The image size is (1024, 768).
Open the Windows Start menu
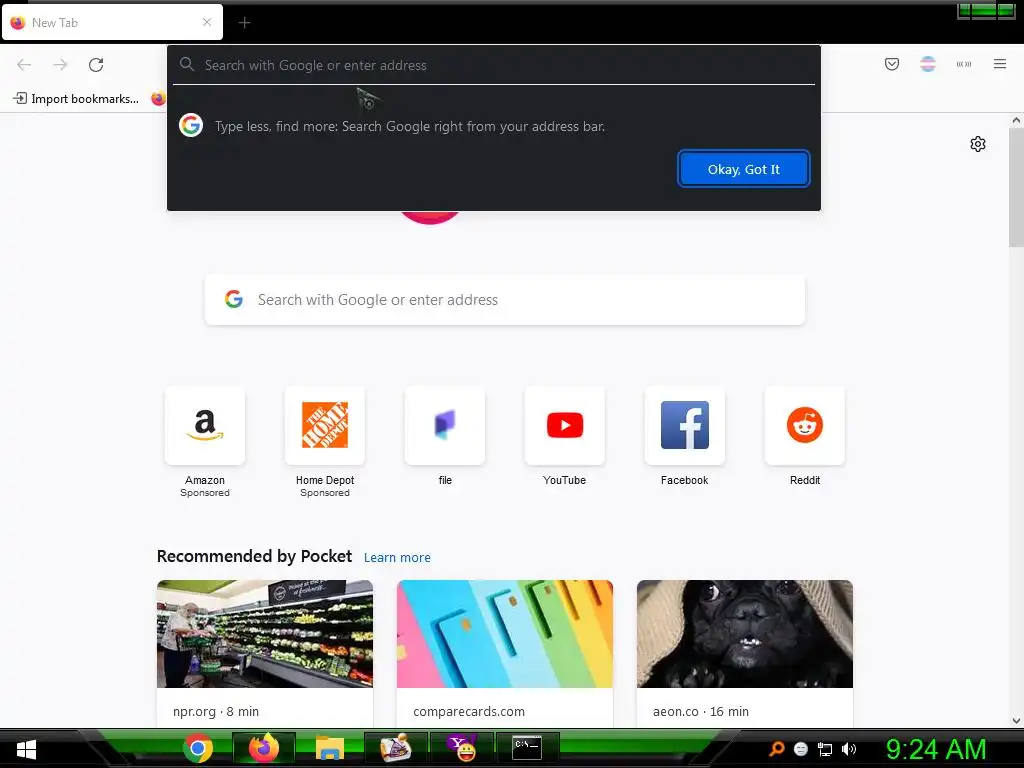click(x=26, y=749)
